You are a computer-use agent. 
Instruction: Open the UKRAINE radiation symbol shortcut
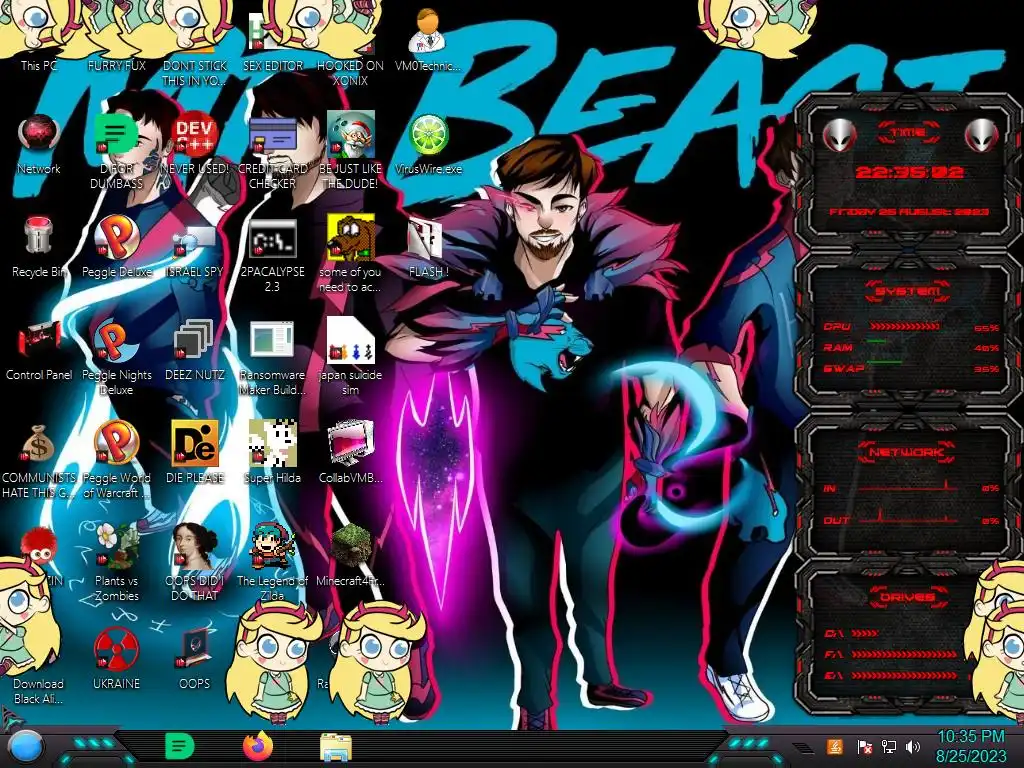tap(117, 658)
